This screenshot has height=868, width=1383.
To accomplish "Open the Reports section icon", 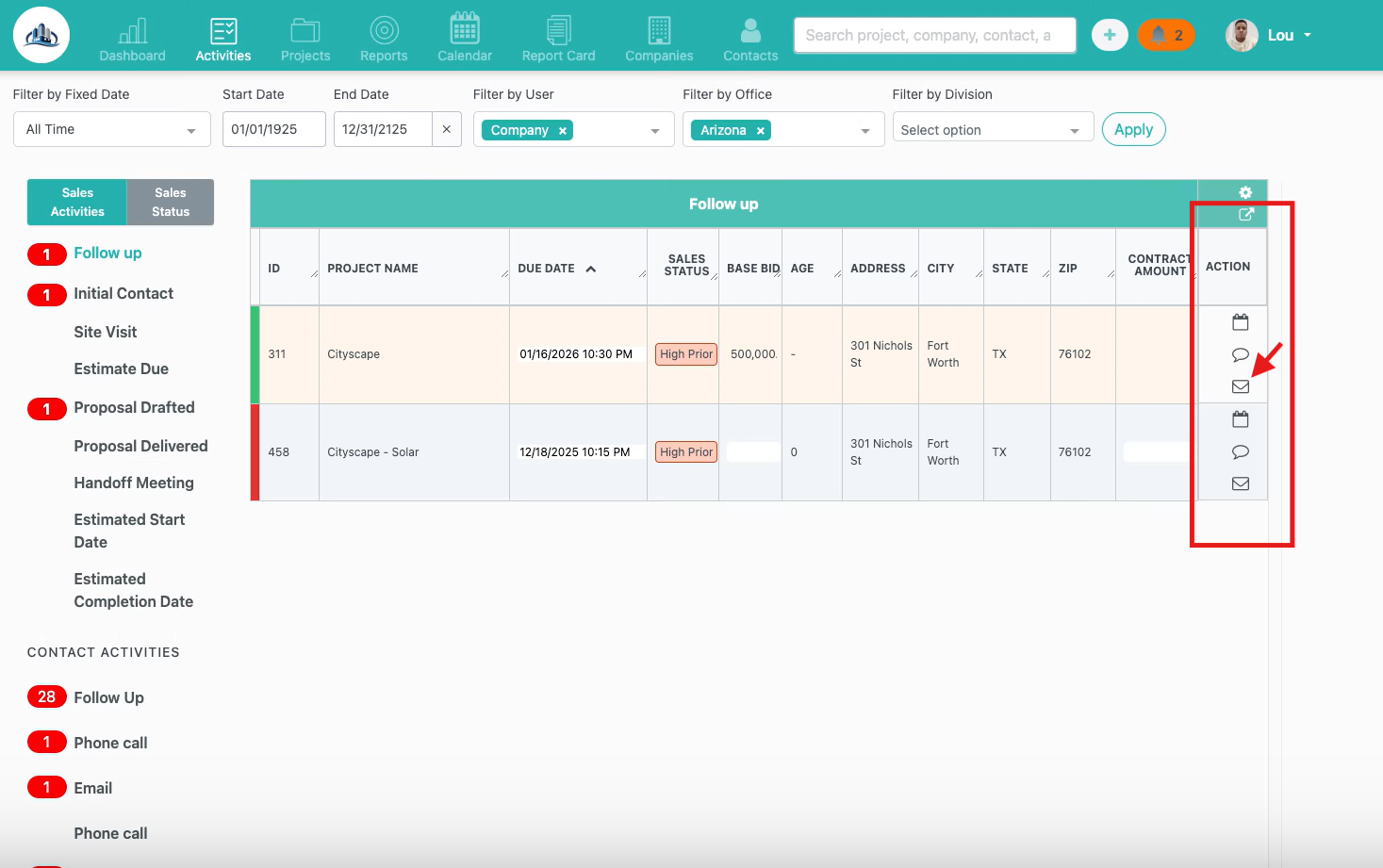I will click(384, 31).
